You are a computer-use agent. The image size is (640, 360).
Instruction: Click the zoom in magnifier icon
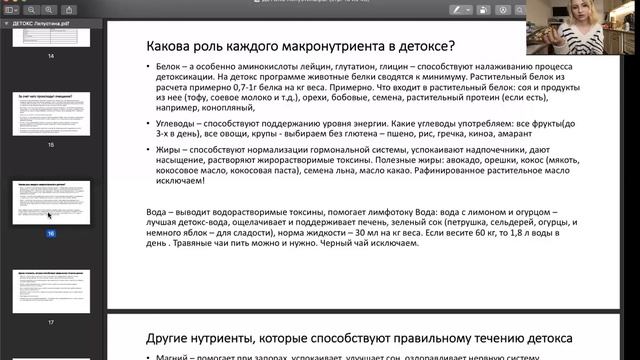[49, 10]
